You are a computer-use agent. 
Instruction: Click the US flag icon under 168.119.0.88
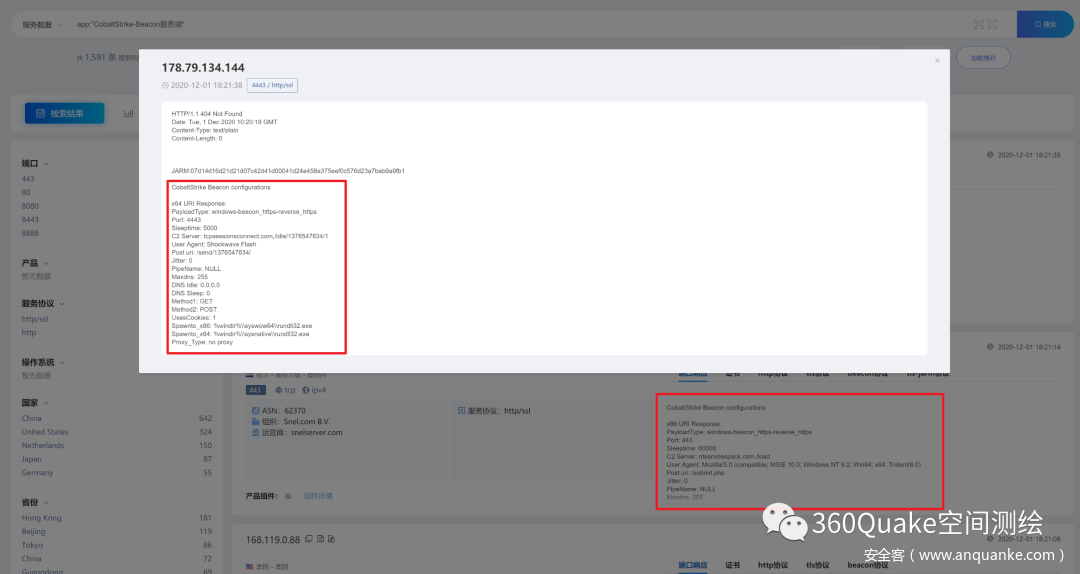pyautogui.click(x=249, y=566)
